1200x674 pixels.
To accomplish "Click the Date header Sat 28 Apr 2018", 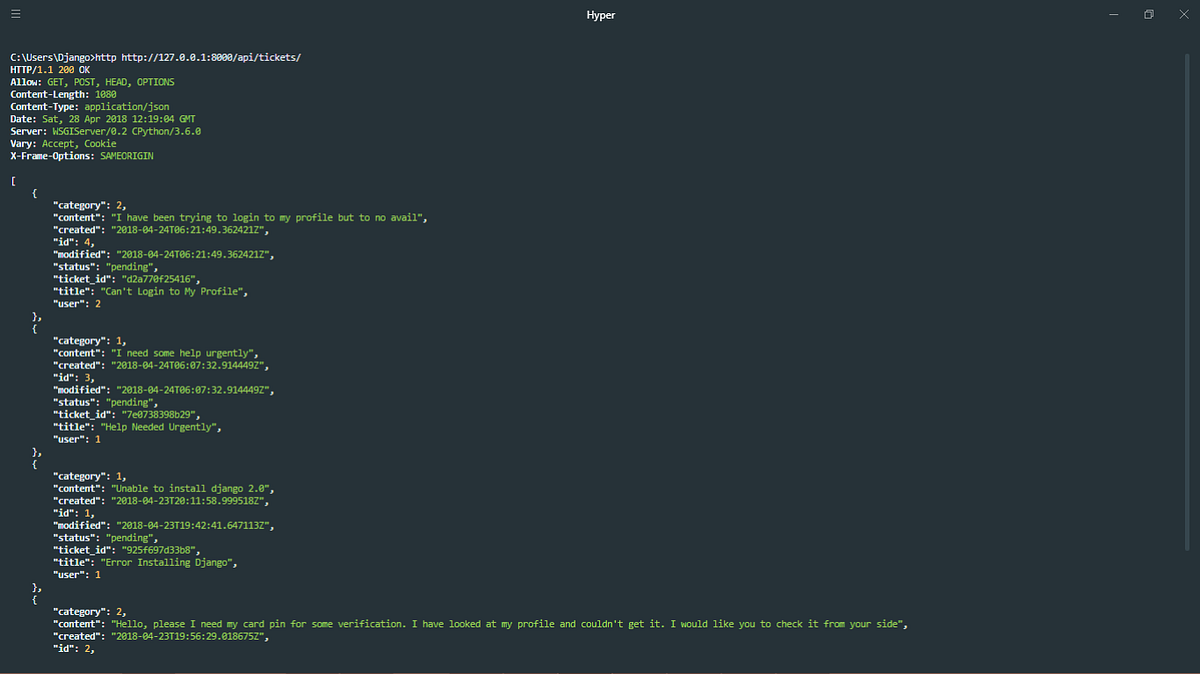I will tap(120, 118).
